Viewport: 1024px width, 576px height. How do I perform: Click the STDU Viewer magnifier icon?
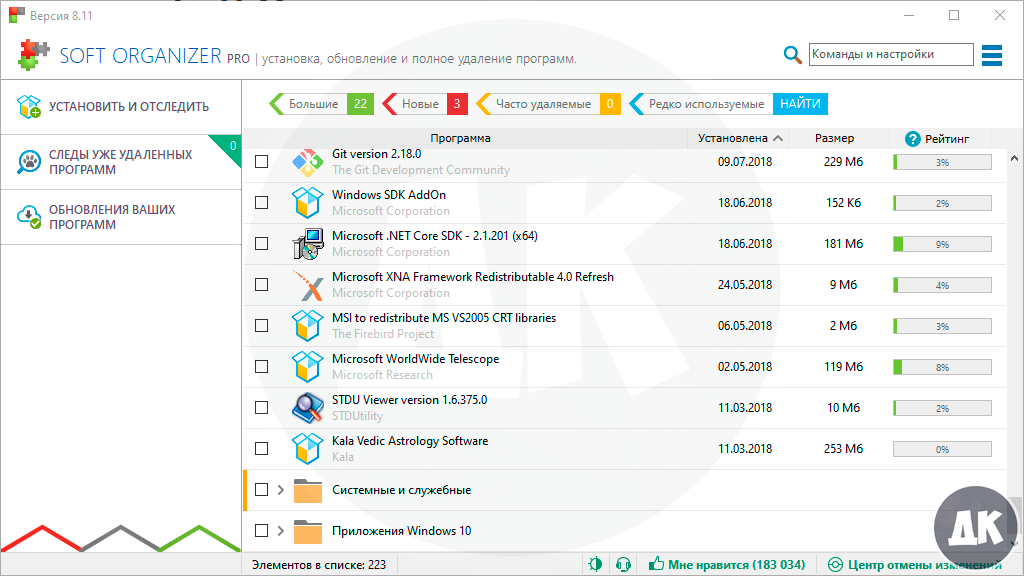pyautogui.click(x=308, y=408)
